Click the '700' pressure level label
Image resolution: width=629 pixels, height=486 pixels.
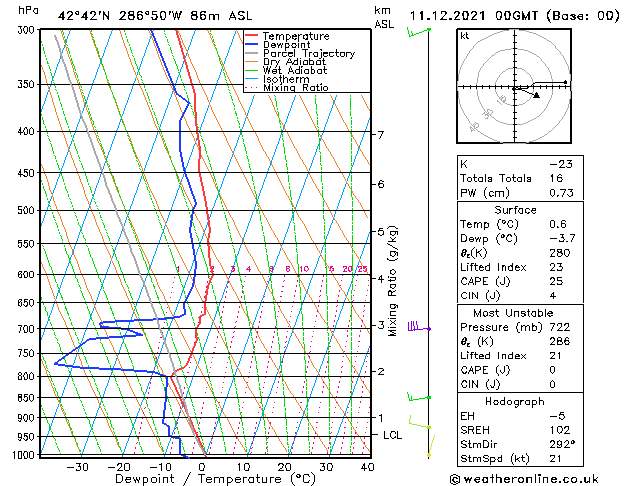28,329
